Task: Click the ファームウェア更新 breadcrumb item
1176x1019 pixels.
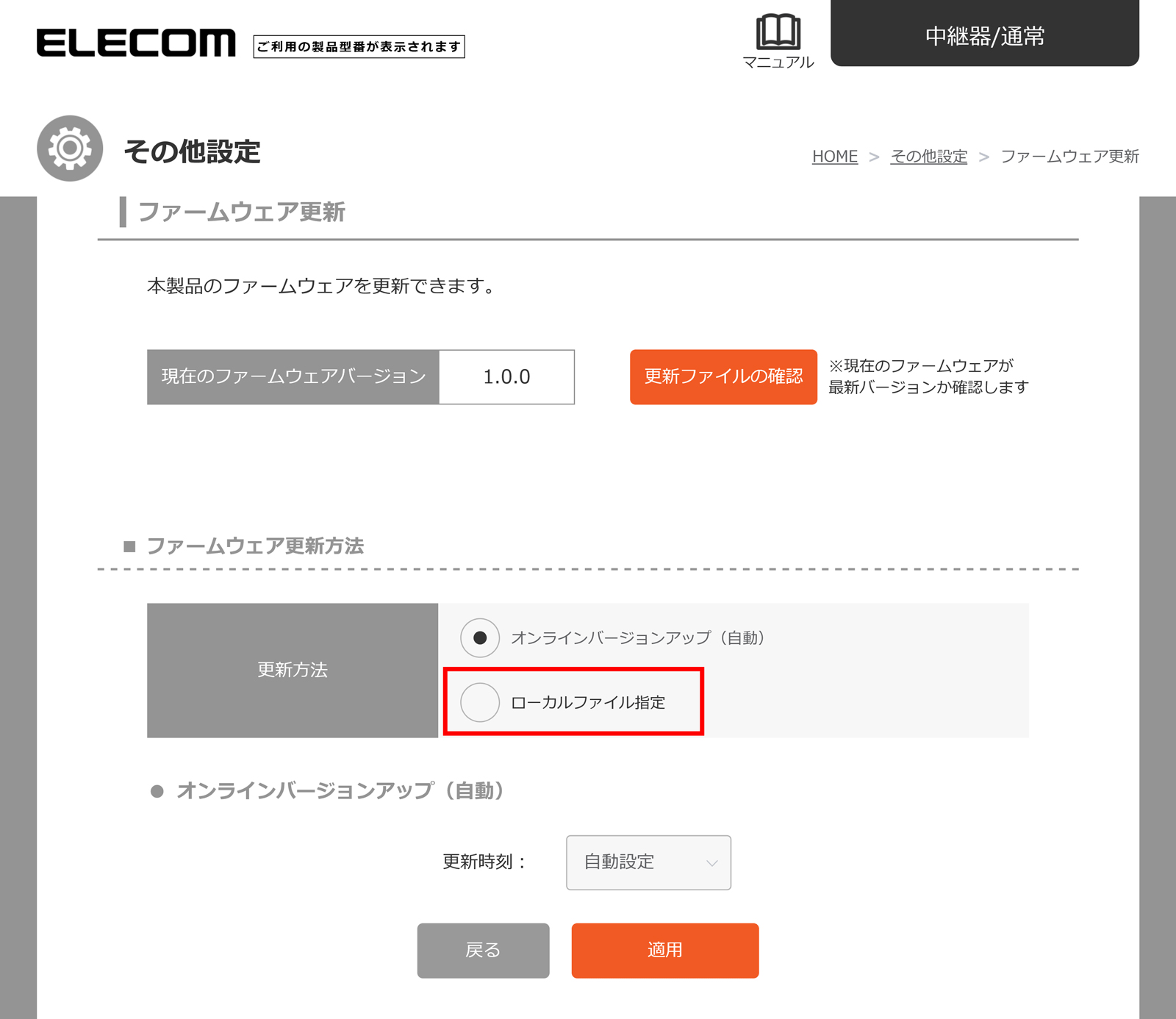Action: tap(1069, 157)
